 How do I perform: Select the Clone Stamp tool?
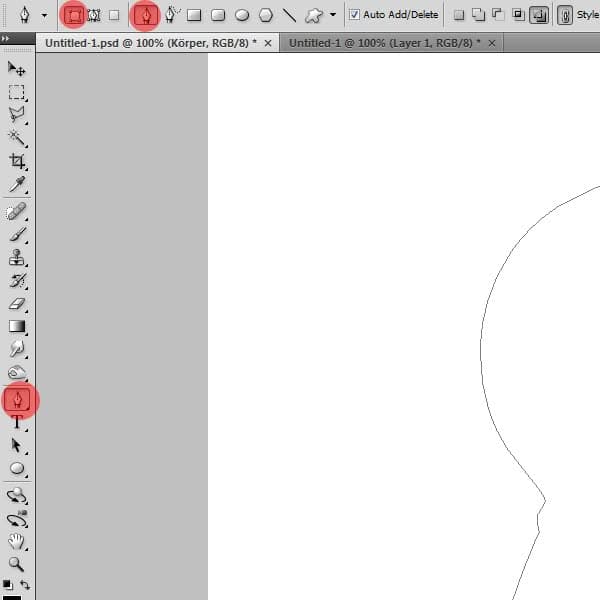[16, 258]
